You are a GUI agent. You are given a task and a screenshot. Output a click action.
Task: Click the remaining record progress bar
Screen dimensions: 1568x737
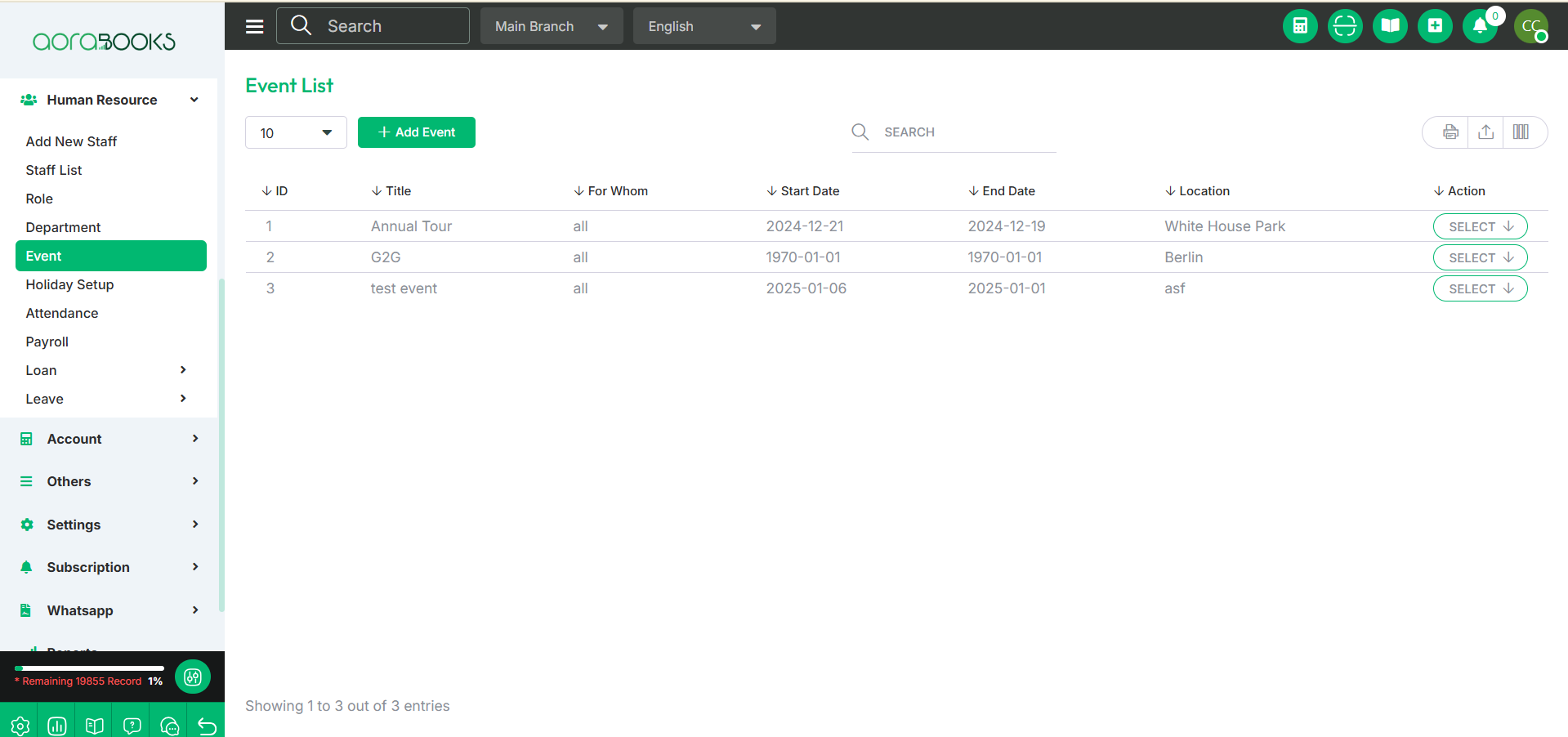tap(89, 668)
